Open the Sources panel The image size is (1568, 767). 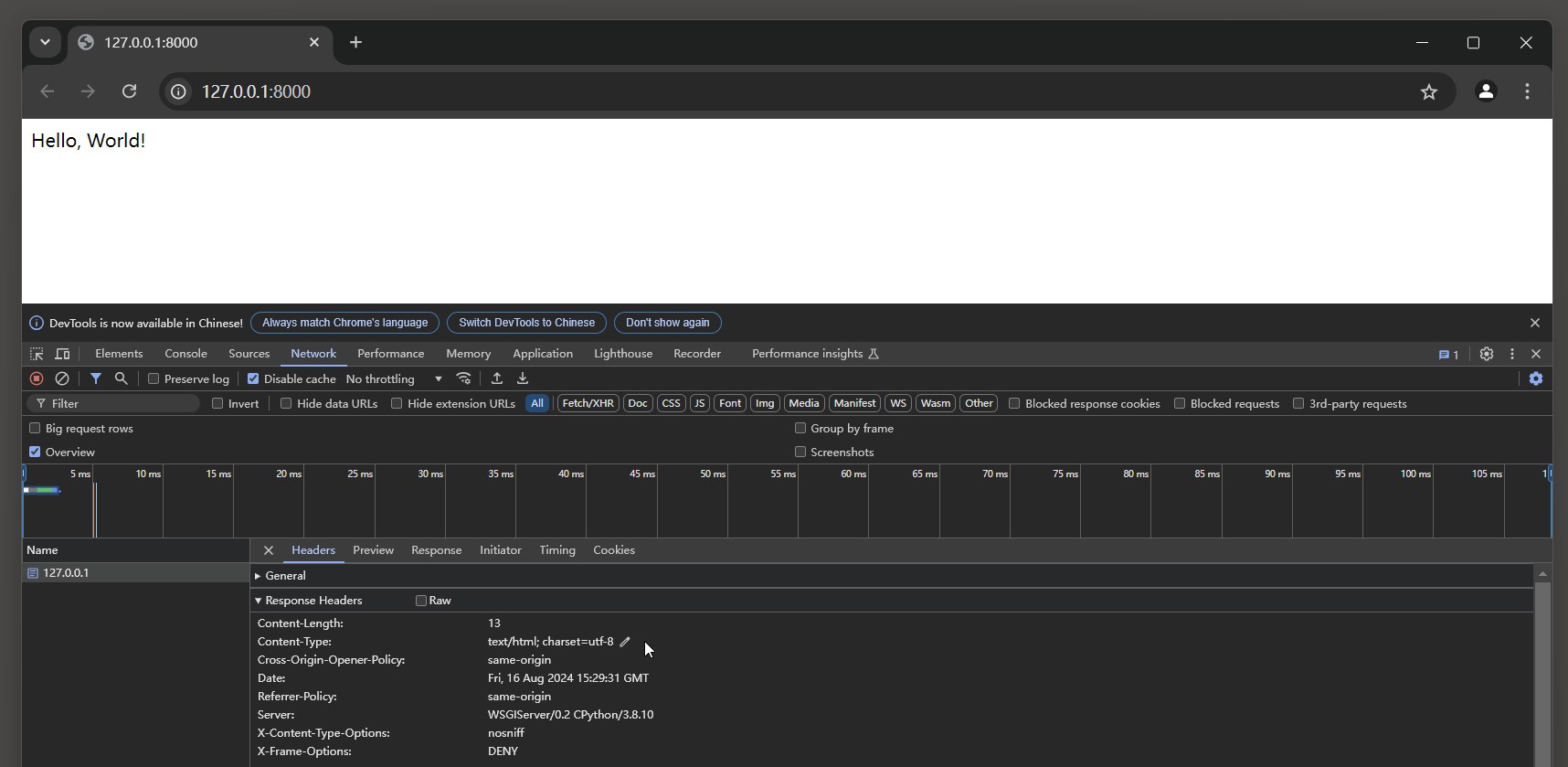coord(249,354)
